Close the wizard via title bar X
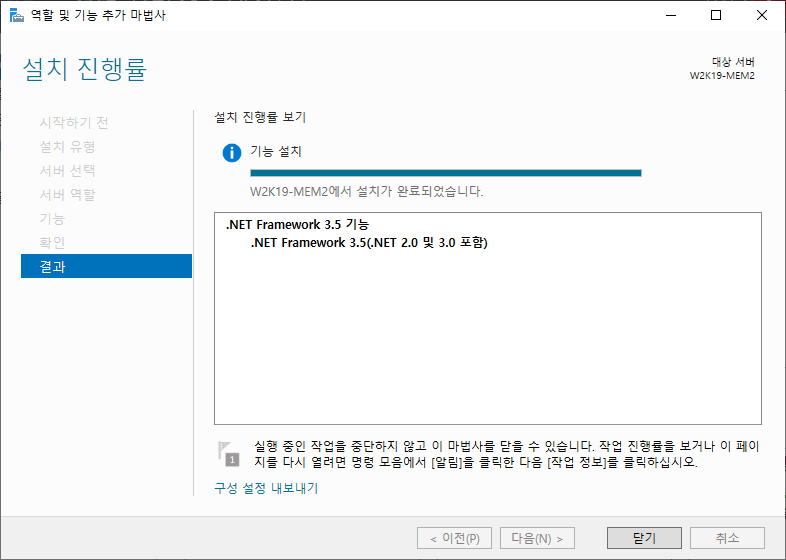 pos(762,15)
